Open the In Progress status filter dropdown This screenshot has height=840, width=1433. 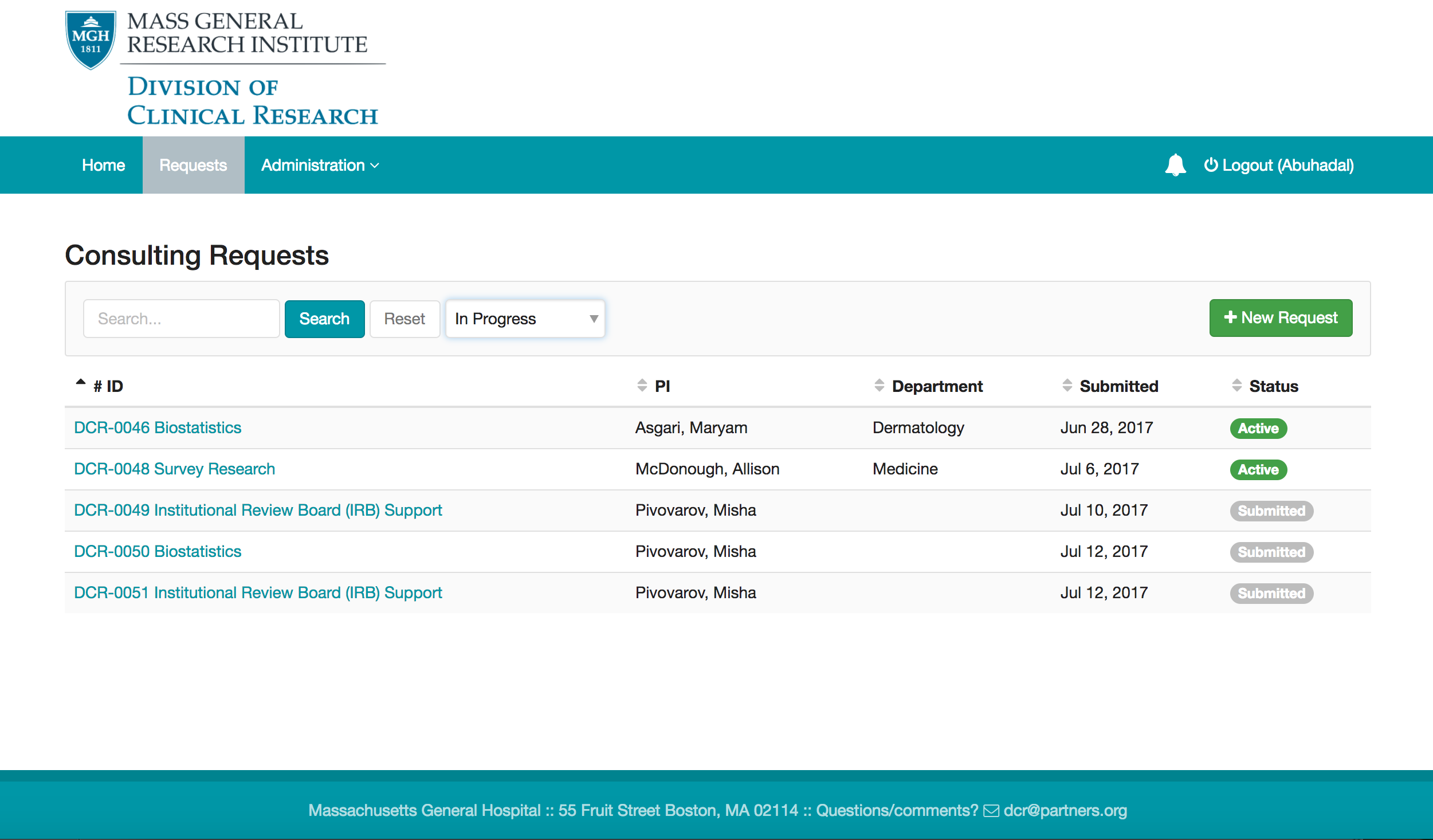point(524,318)
